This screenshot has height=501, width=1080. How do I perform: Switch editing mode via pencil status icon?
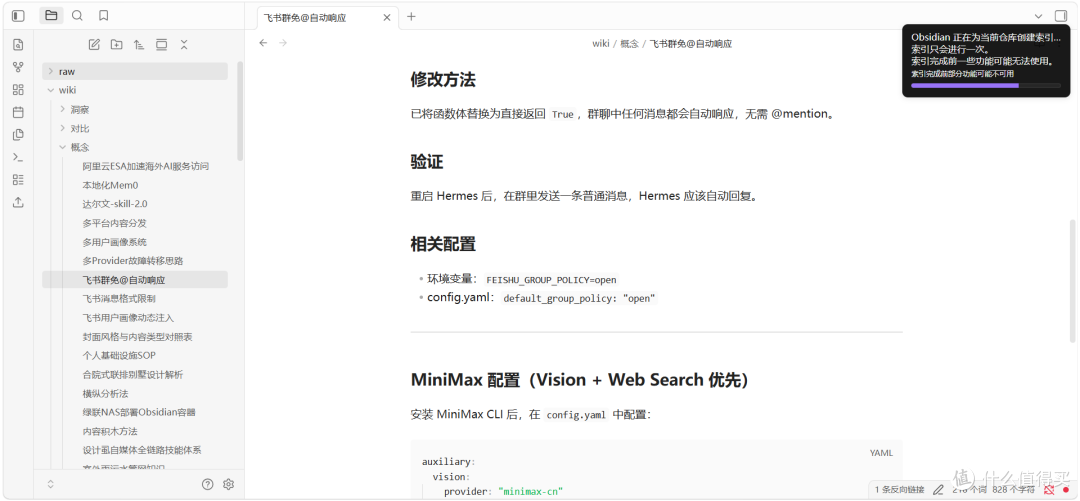[938, 490]
